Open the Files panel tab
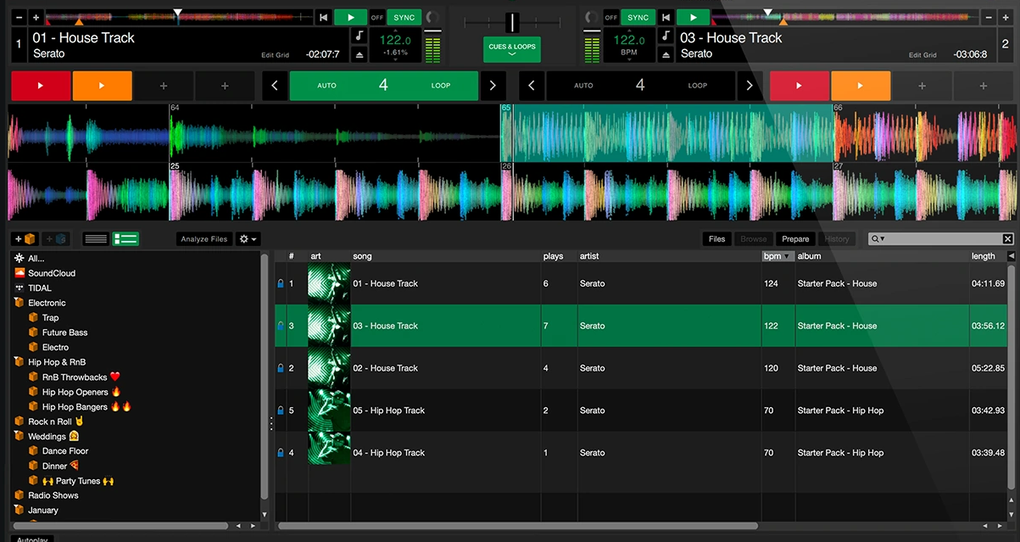 (717, 239)
